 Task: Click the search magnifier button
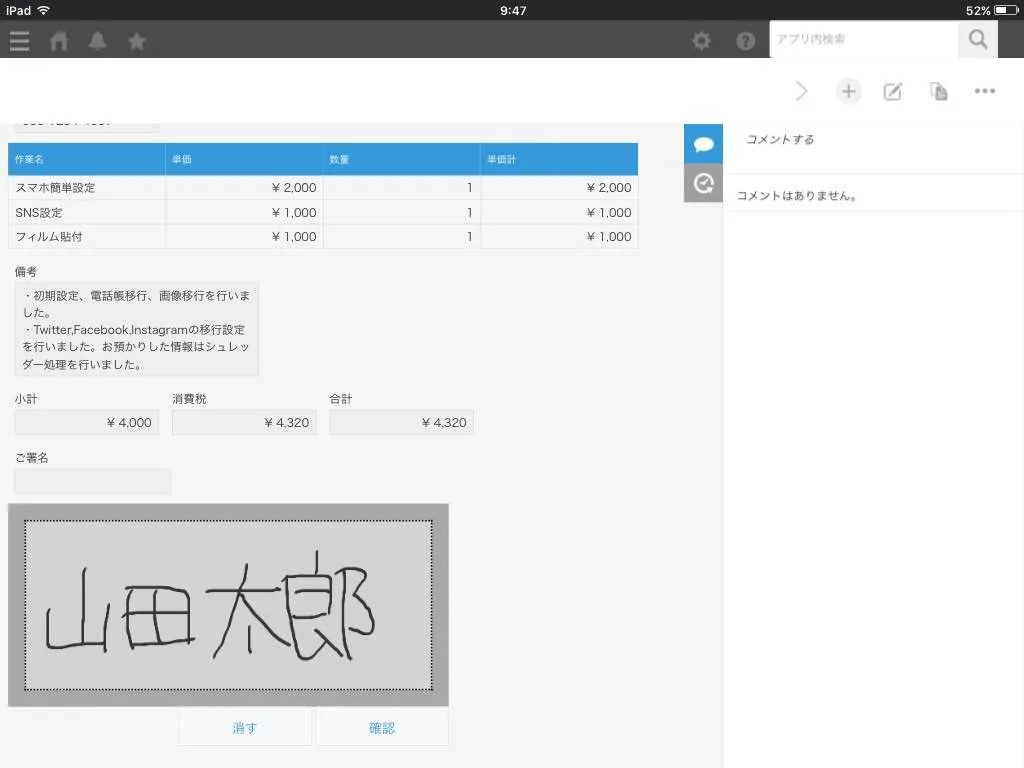(977, 40)
